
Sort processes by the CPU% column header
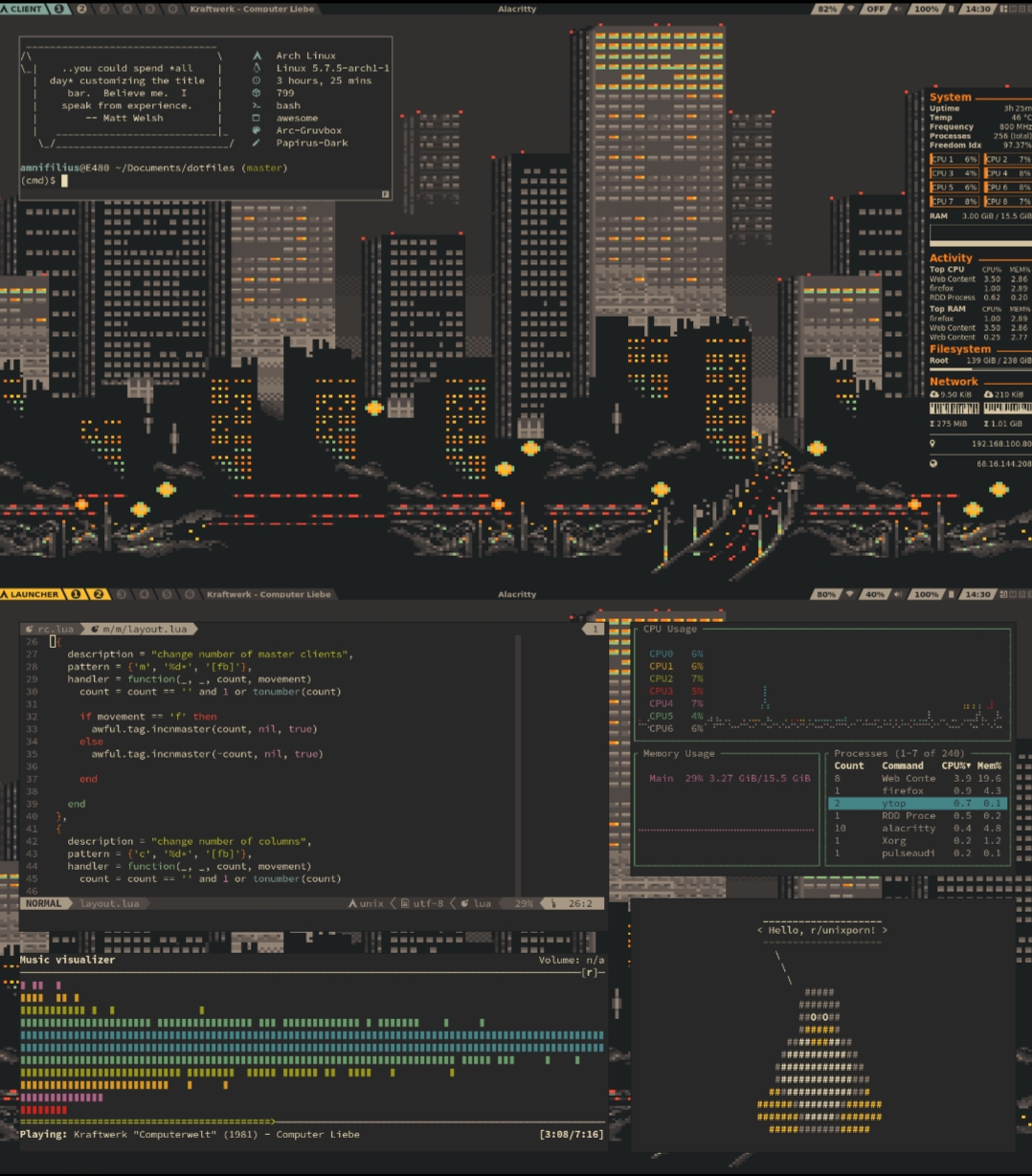point(955,766)
